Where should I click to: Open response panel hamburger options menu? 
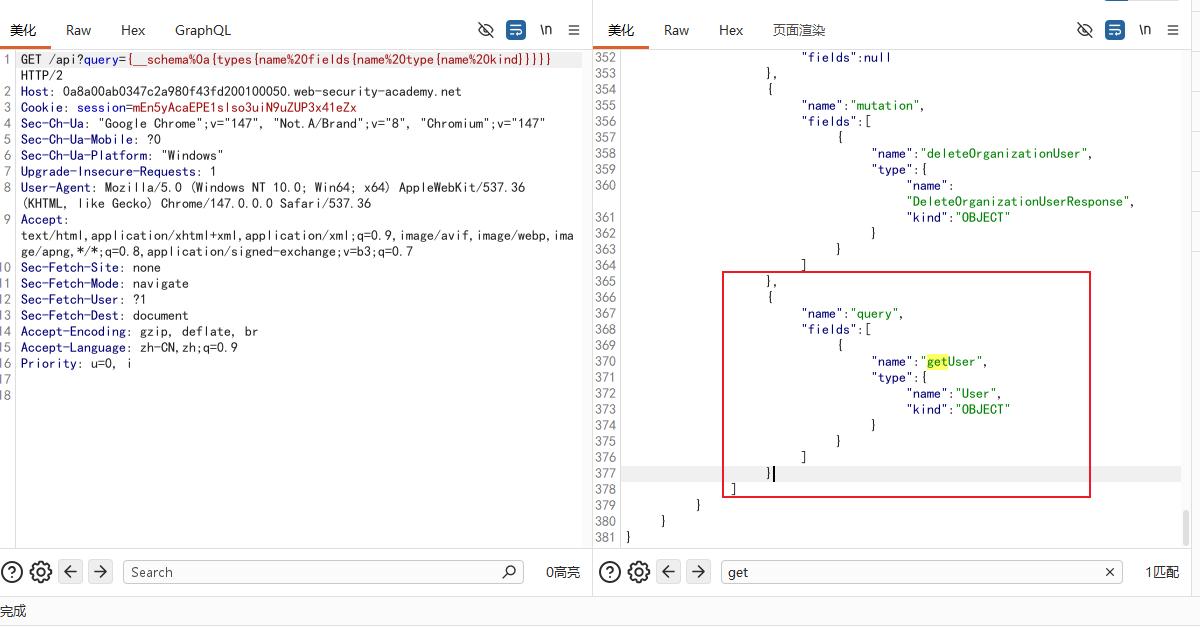pyautogui.click(x=1173, y=30)
